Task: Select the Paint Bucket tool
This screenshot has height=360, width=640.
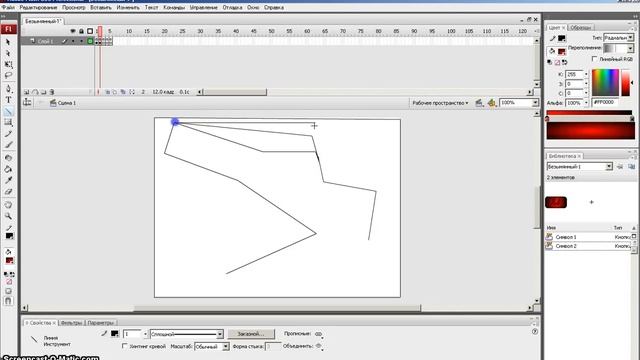Action: click(8, 169)
